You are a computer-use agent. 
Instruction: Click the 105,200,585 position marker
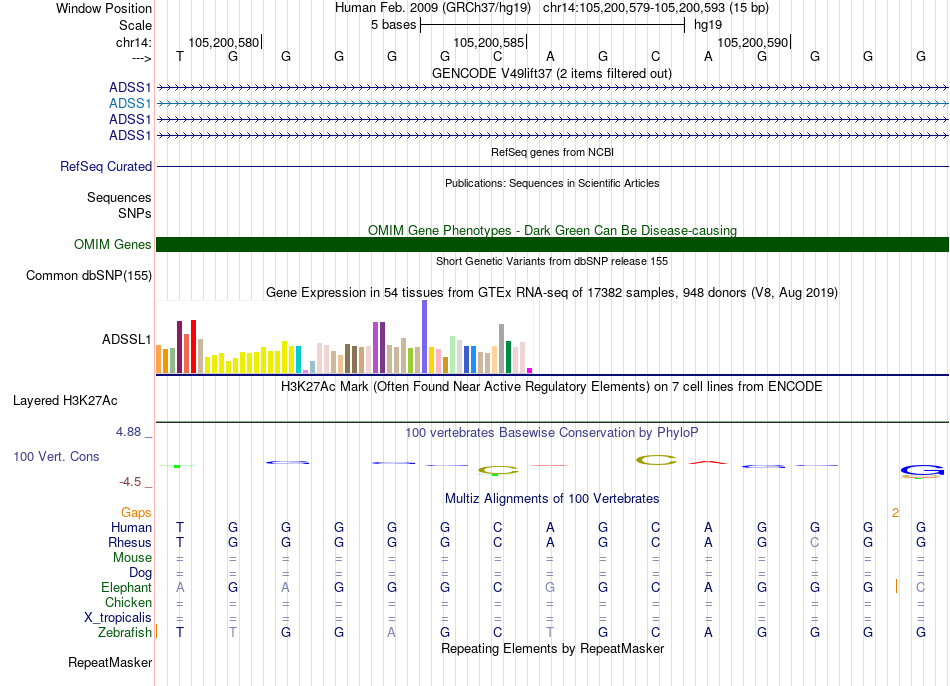[488, 43]
